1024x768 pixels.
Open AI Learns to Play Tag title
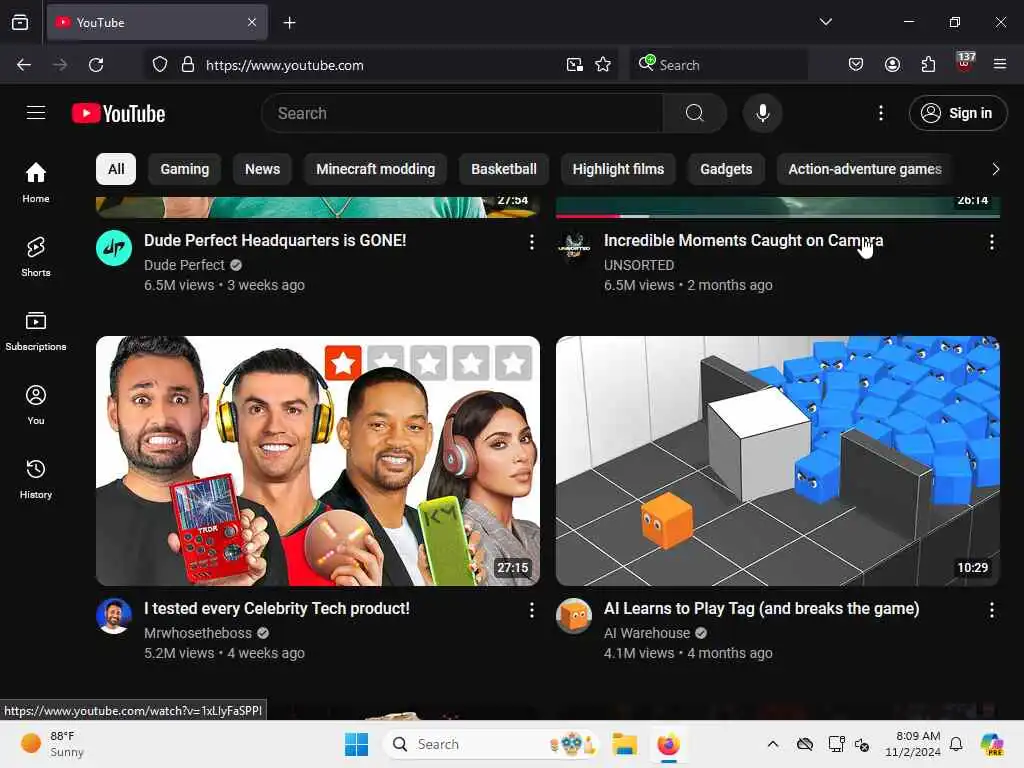pyautogui.click(x=761, y=608)
